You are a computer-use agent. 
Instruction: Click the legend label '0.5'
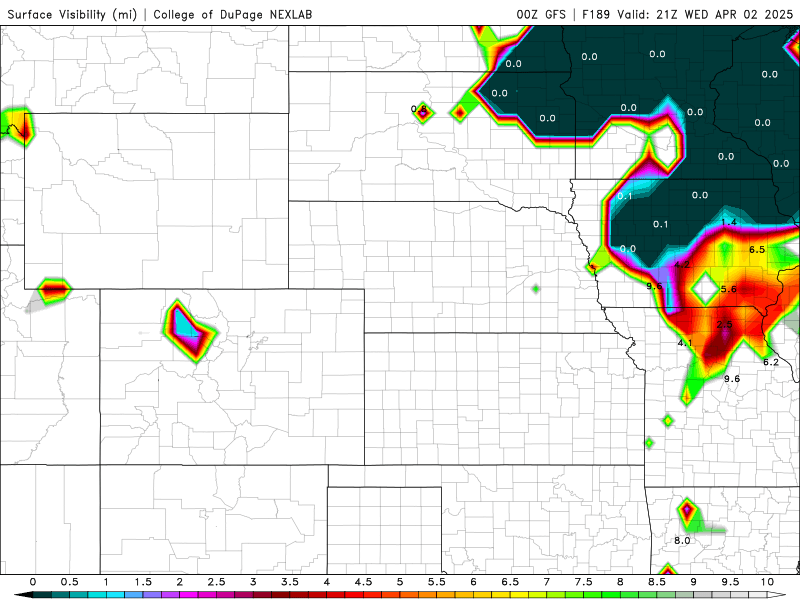70,582
